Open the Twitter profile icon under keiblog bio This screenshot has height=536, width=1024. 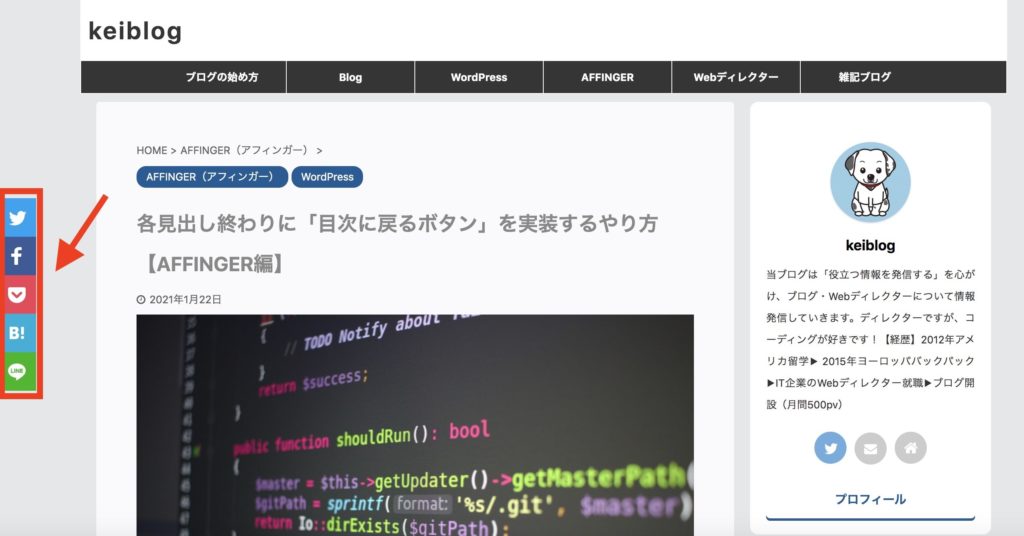(x=830, y=448)
